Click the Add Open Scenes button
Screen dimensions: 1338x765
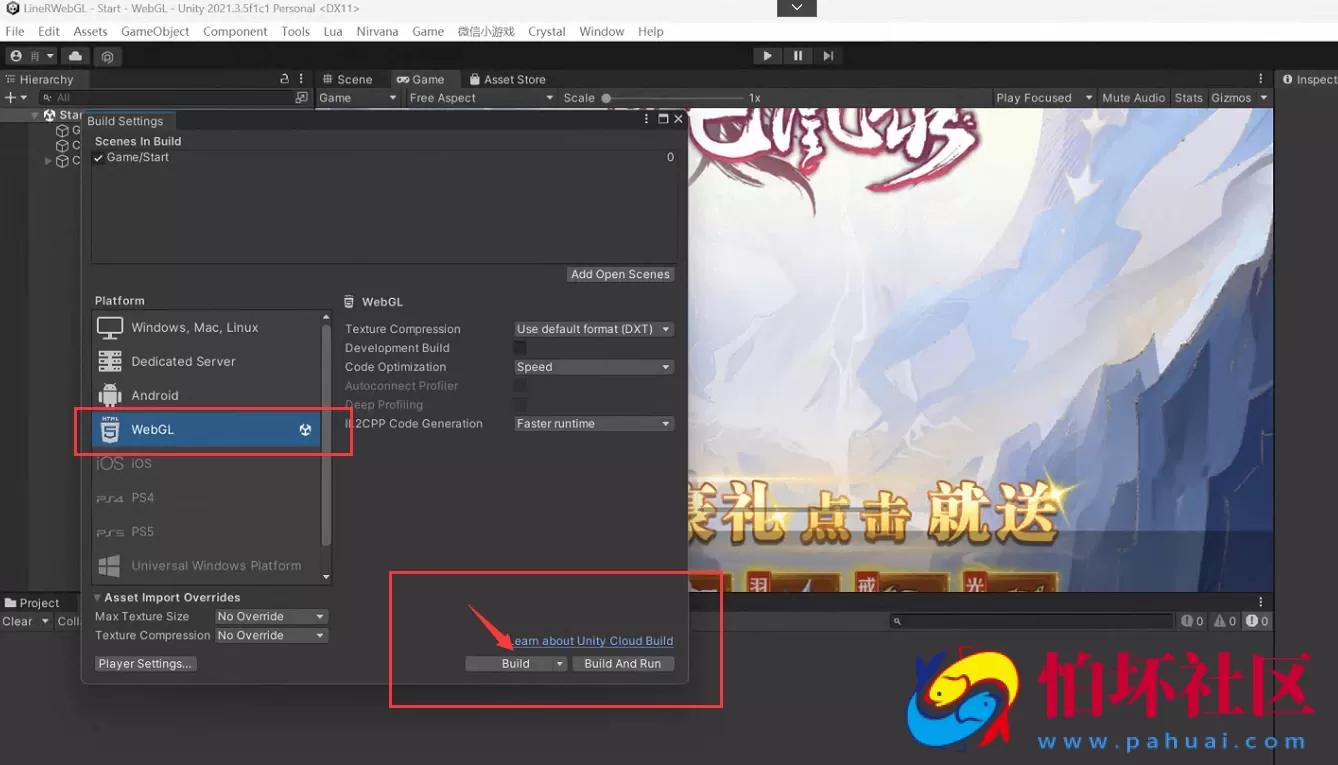[x=620, y=274]
